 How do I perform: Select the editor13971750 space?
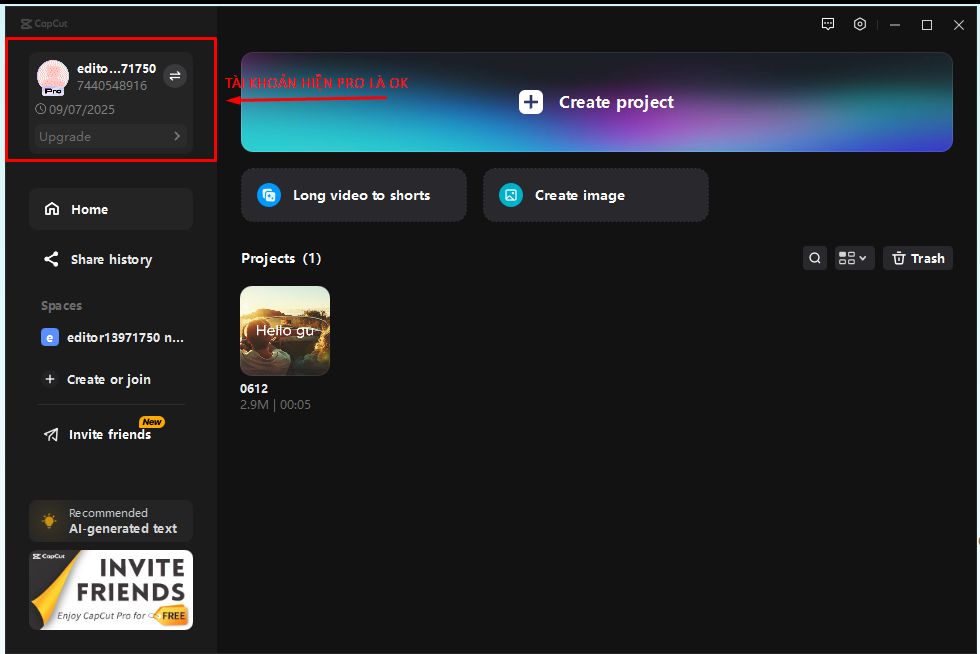click(112, 338)
